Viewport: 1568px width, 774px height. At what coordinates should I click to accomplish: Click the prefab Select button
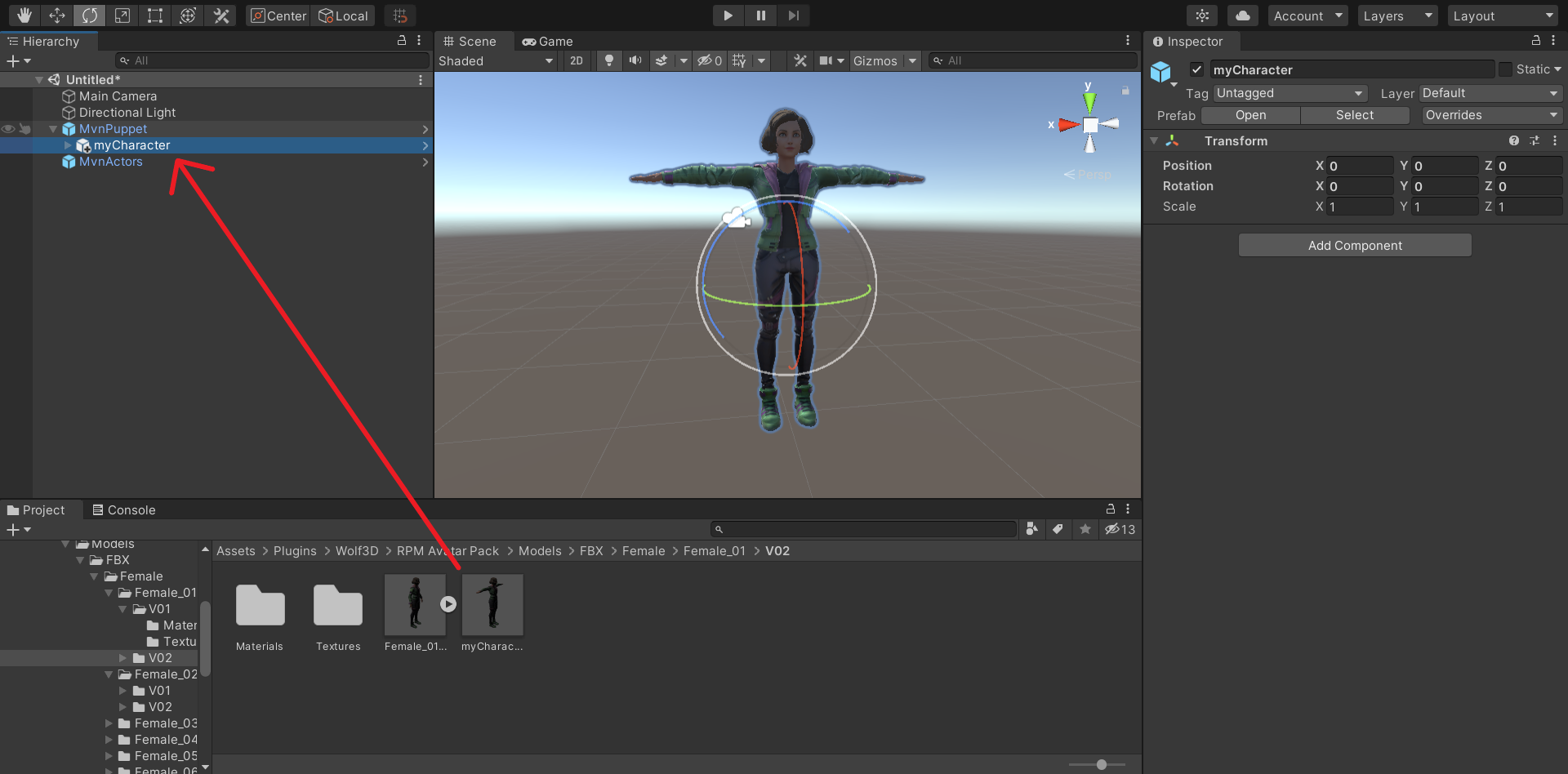click(x=1355, y=115)
